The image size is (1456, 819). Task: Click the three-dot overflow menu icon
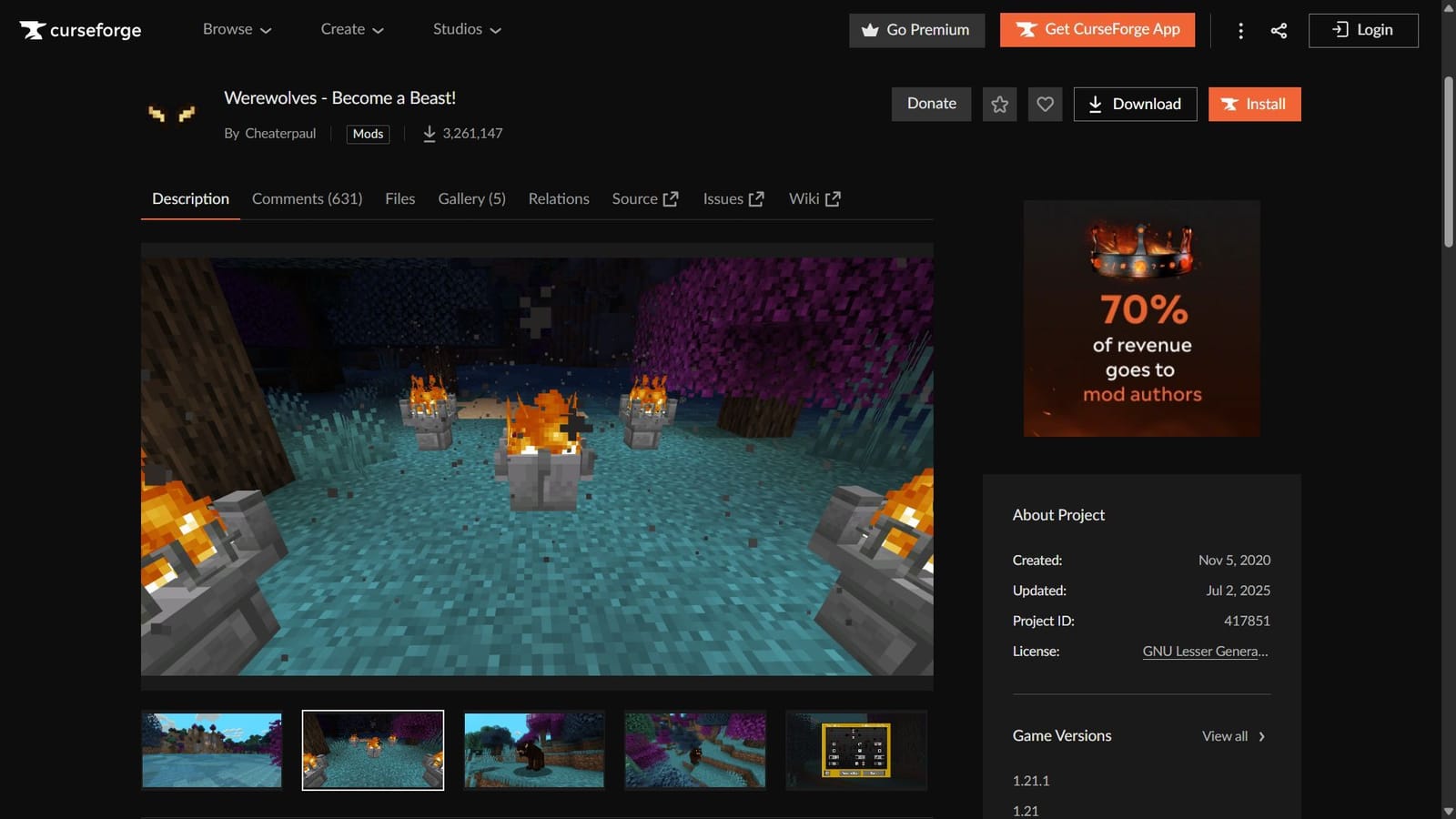pos(1240,30)
